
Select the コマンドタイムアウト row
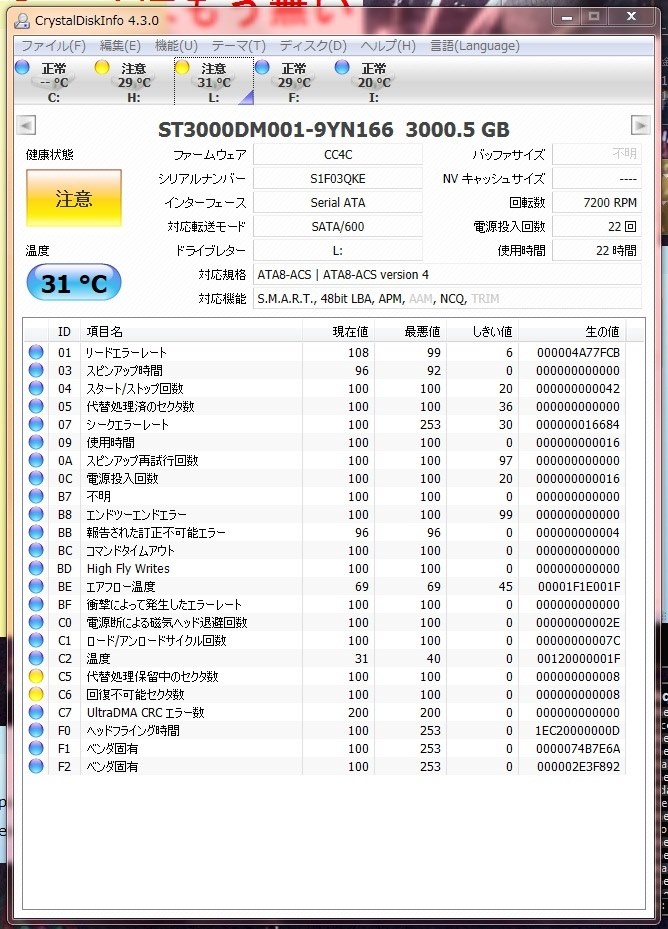(325, 550)
